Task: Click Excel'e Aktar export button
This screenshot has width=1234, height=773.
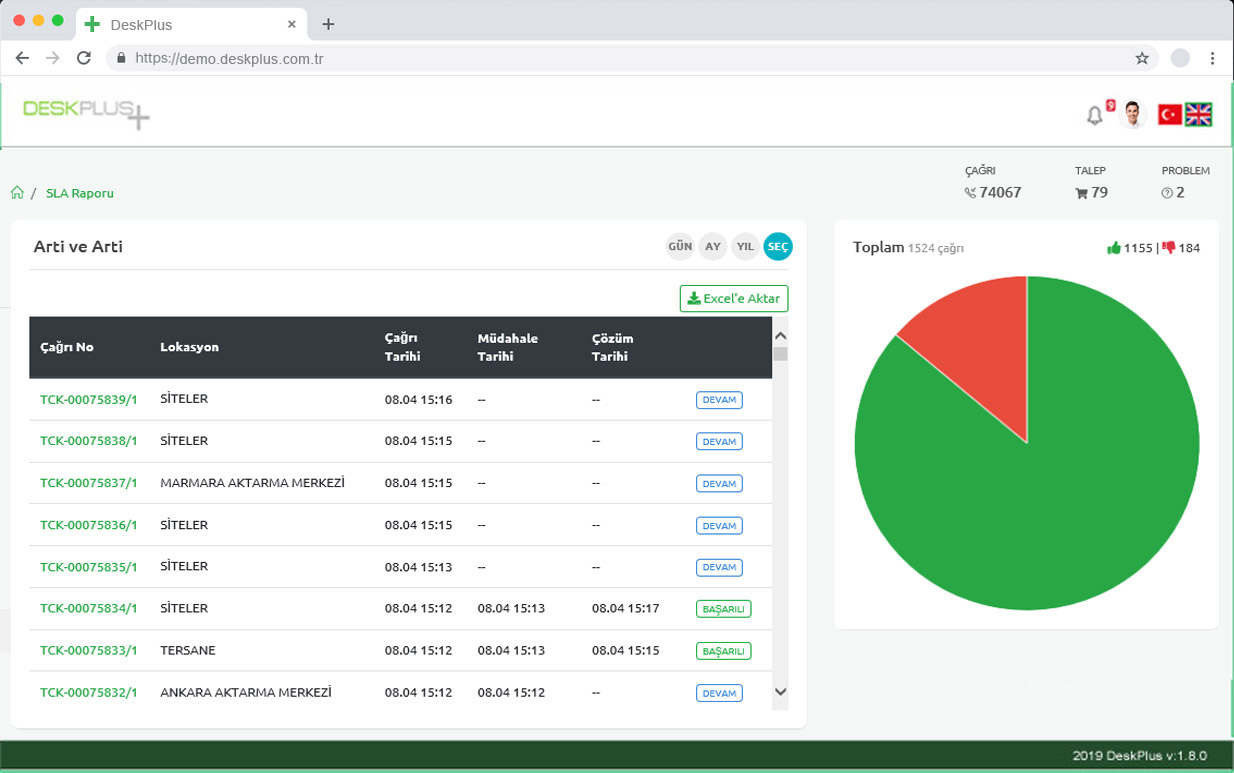Action: [734, 298]
